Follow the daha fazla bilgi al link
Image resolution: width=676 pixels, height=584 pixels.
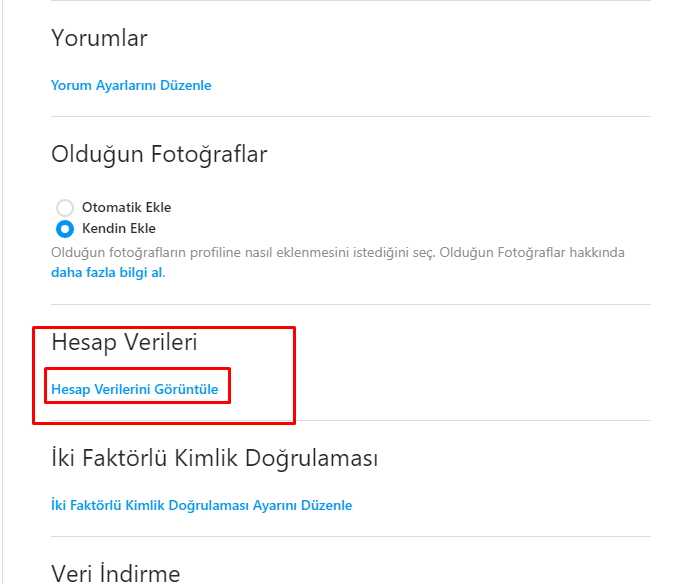click(107, 272)
